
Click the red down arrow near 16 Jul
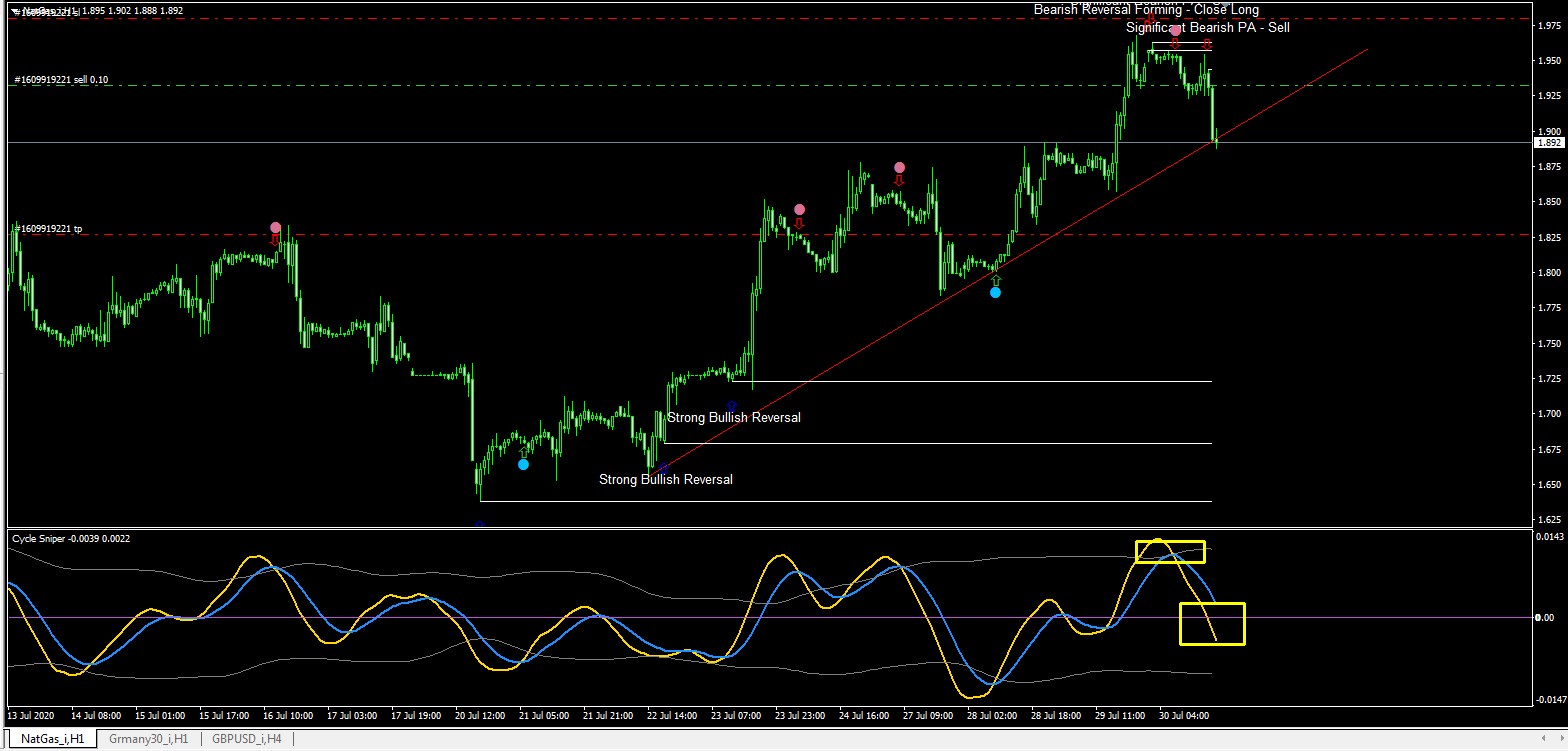pos(275,240)
